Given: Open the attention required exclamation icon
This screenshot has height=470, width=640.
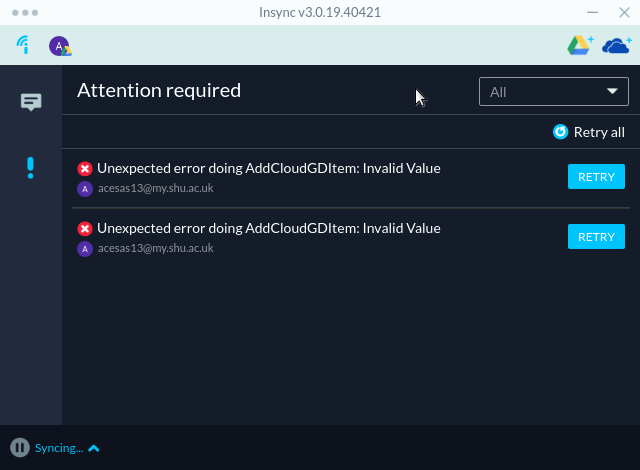Looking at the screenshot, I should (x=30, y=168).
